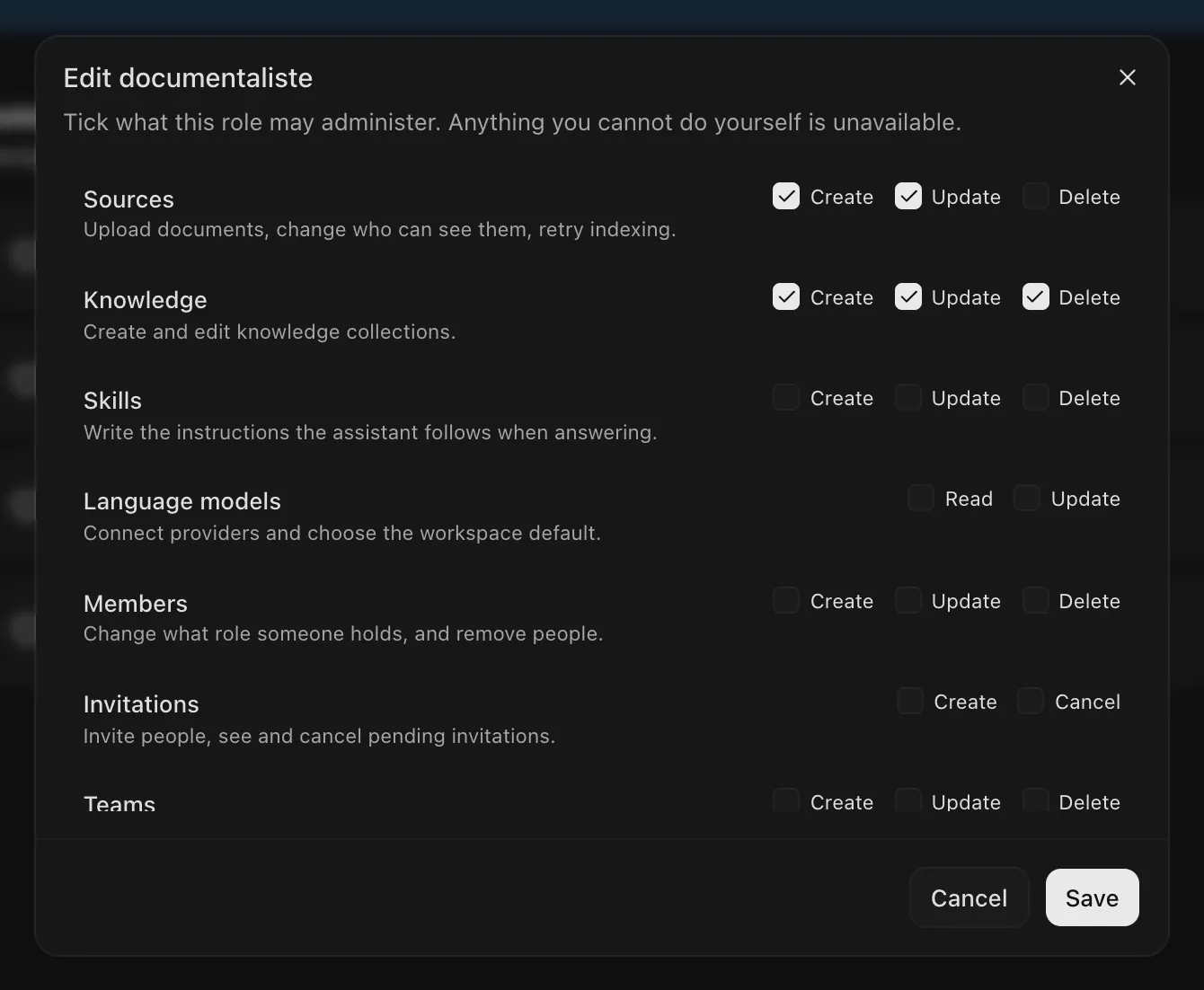Screen dimensions: 1204x990
Task: Click the Sources section heading
Action: [128, 199]
